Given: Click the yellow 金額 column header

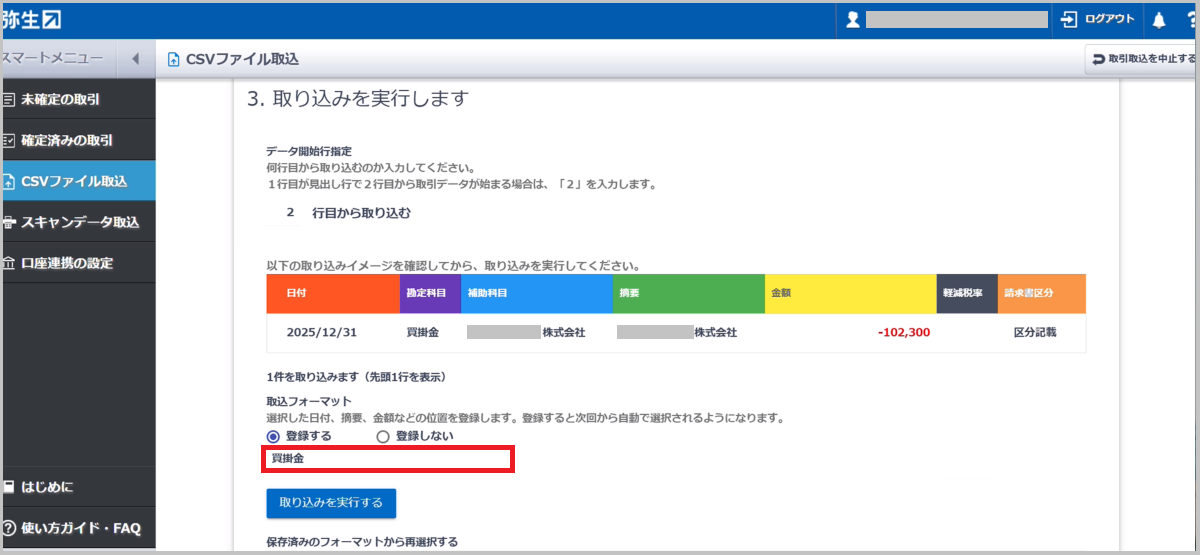Looking at the screenshot, I should coord(851,294).
